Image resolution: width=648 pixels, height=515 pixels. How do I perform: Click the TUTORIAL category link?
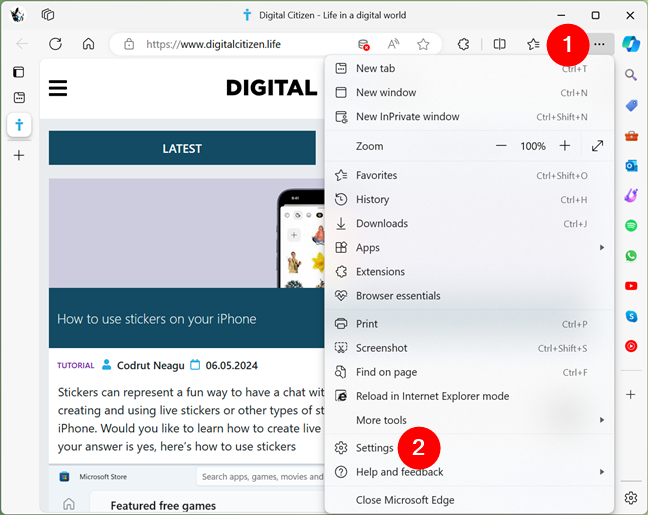click(76, 365)
